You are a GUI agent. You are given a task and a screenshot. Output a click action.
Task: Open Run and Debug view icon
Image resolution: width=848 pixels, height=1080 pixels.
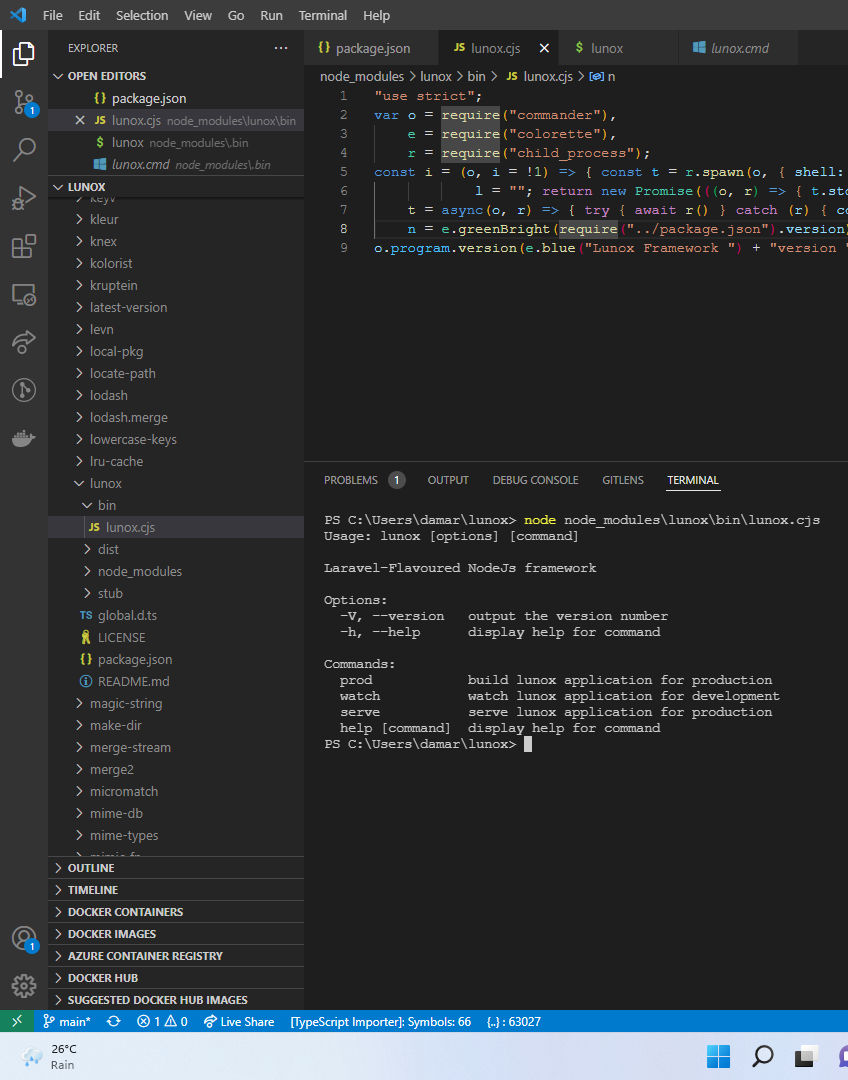coord(23,198)
